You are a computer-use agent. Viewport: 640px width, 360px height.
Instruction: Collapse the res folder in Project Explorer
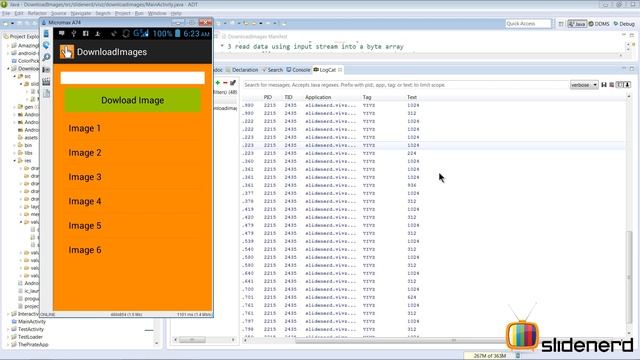14,161
